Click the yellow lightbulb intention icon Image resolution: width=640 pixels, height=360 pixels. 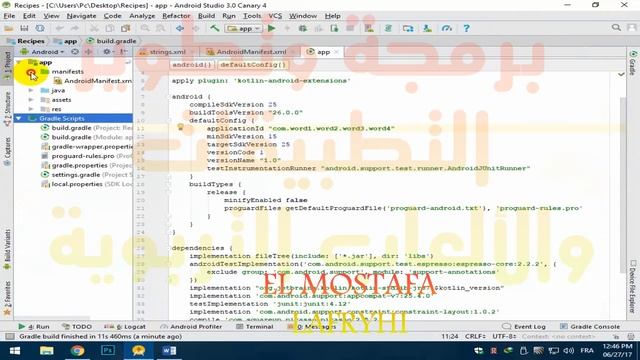(180, 128)
